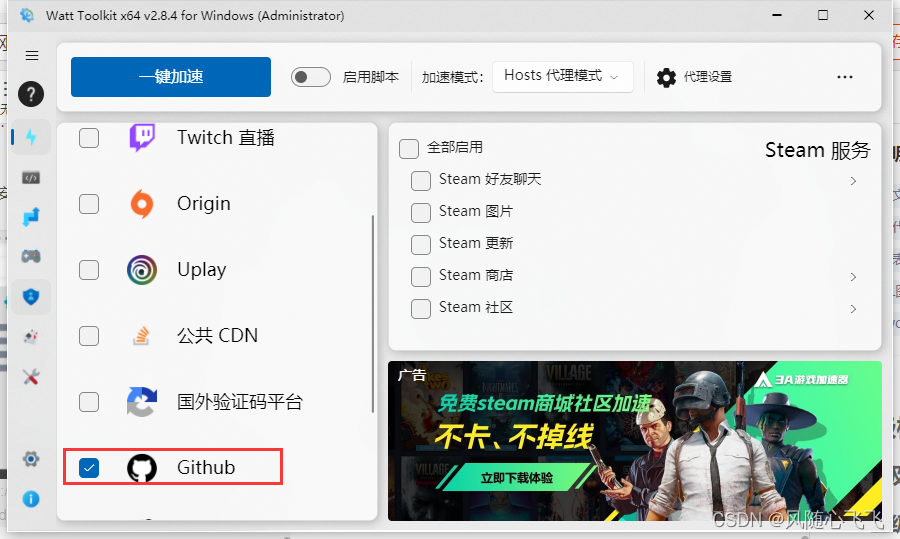Click the Origin logo icon
The image size is (900, 539).
click(142, 204)
